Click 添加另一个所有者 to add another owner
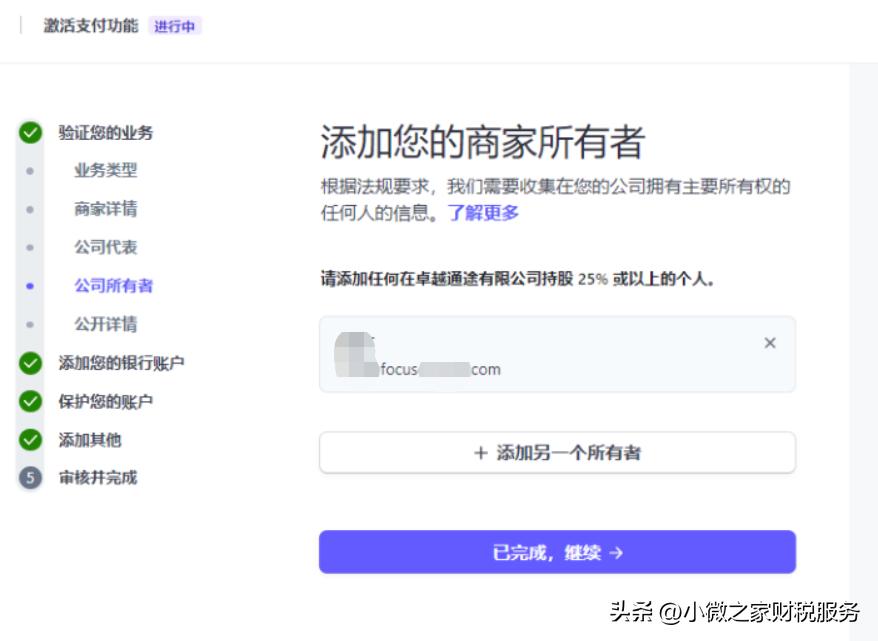This screenshot has height=641, width=878. coord(557,452)
